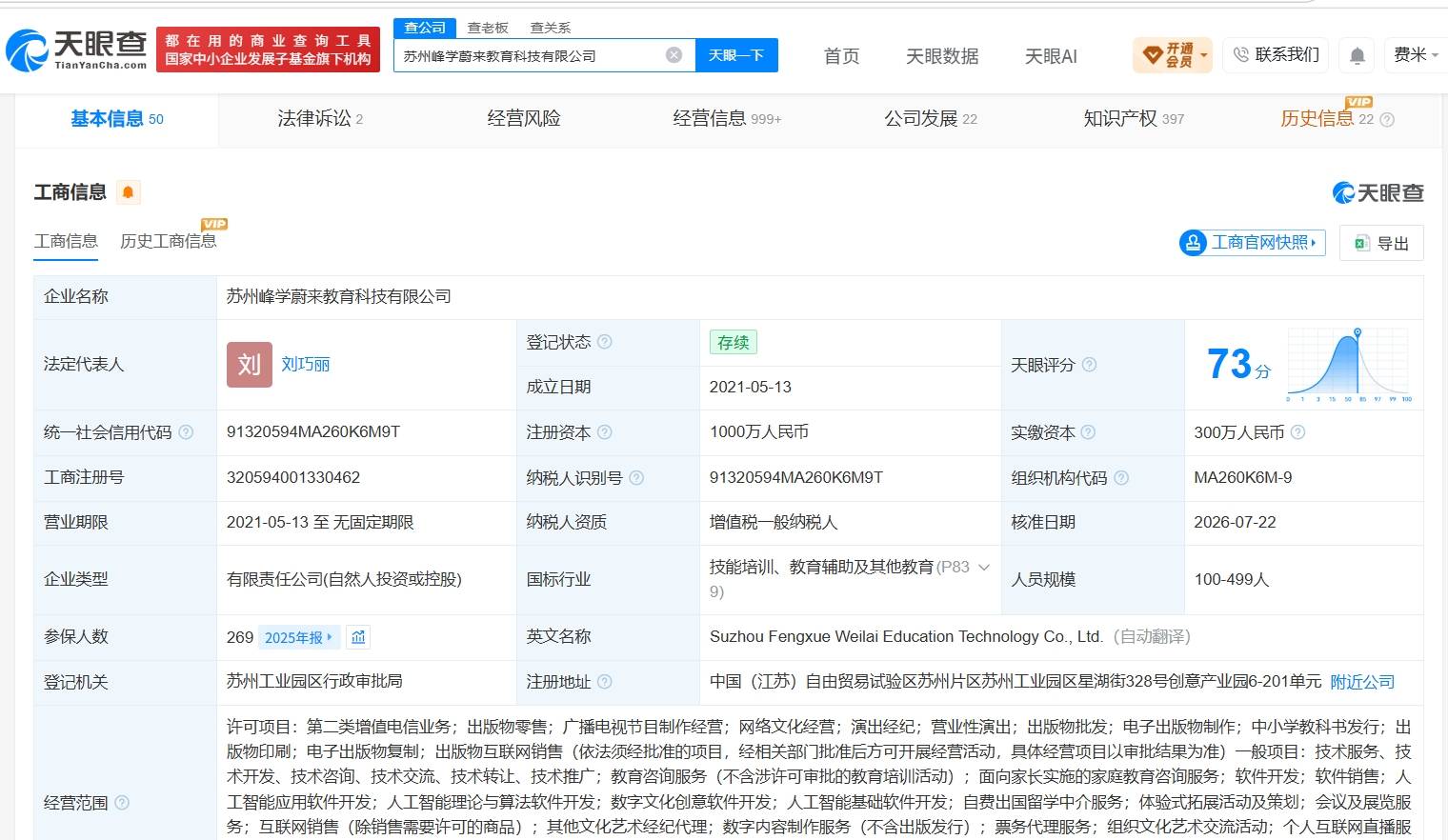Click the 附近公司 link

point(1362,682)
